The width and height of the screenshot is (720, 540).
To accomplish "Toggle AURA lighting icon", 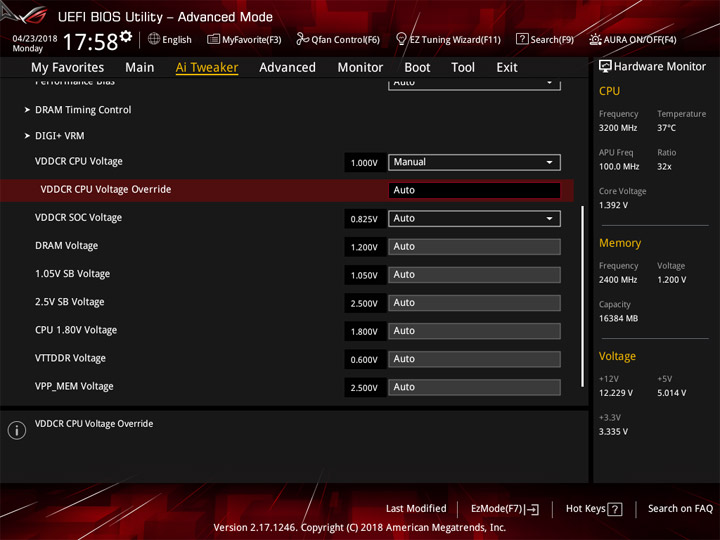I will (x=595, y=39).
